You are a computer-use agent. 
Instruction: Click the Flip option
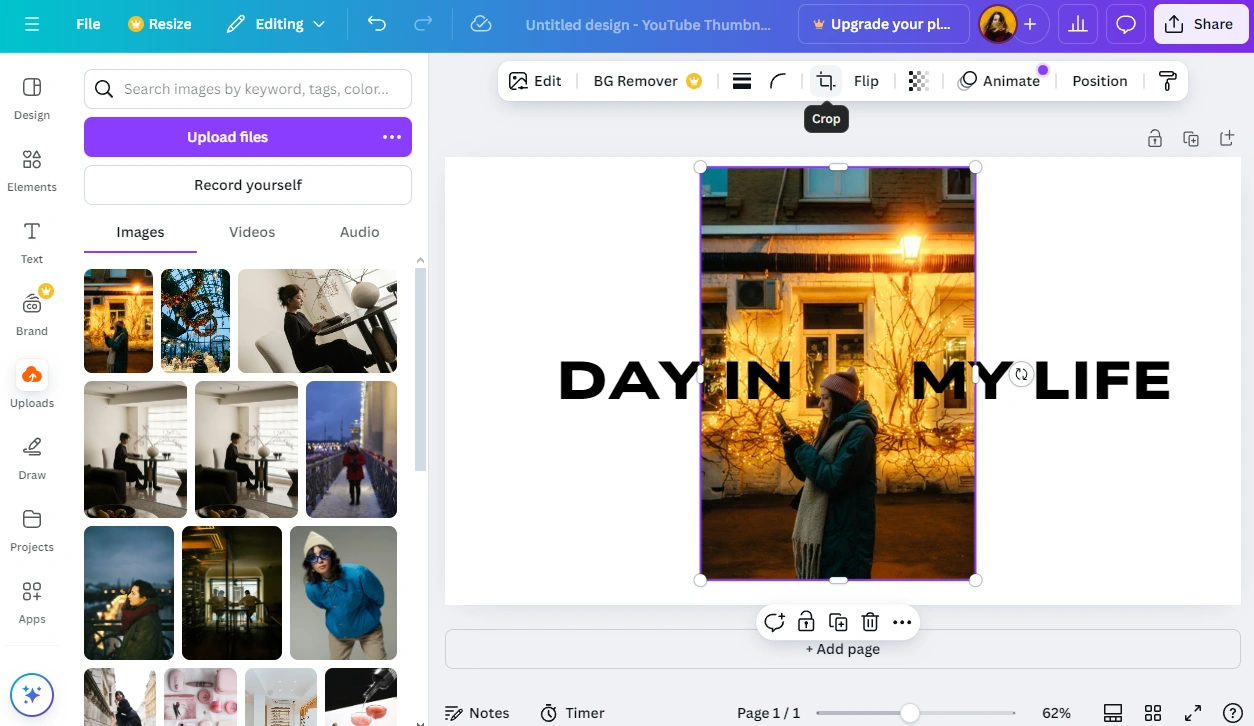(x=866, y=81)
